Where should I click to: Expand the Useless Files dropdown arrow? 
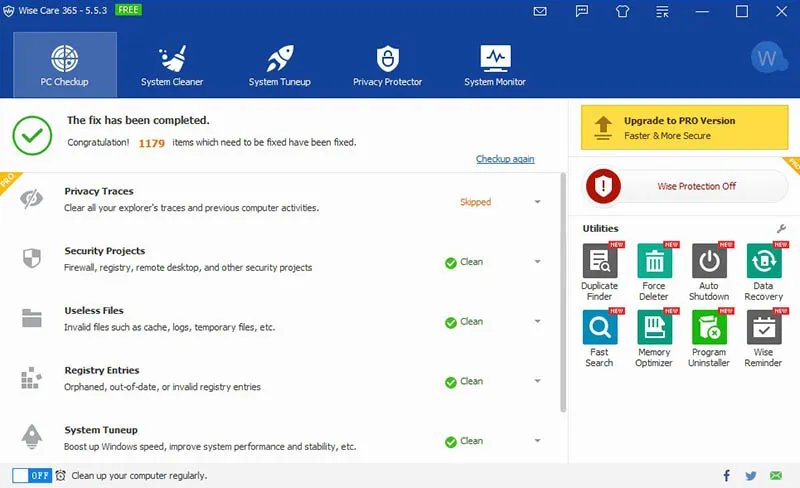pyautogui.click(x=537, y=322)
